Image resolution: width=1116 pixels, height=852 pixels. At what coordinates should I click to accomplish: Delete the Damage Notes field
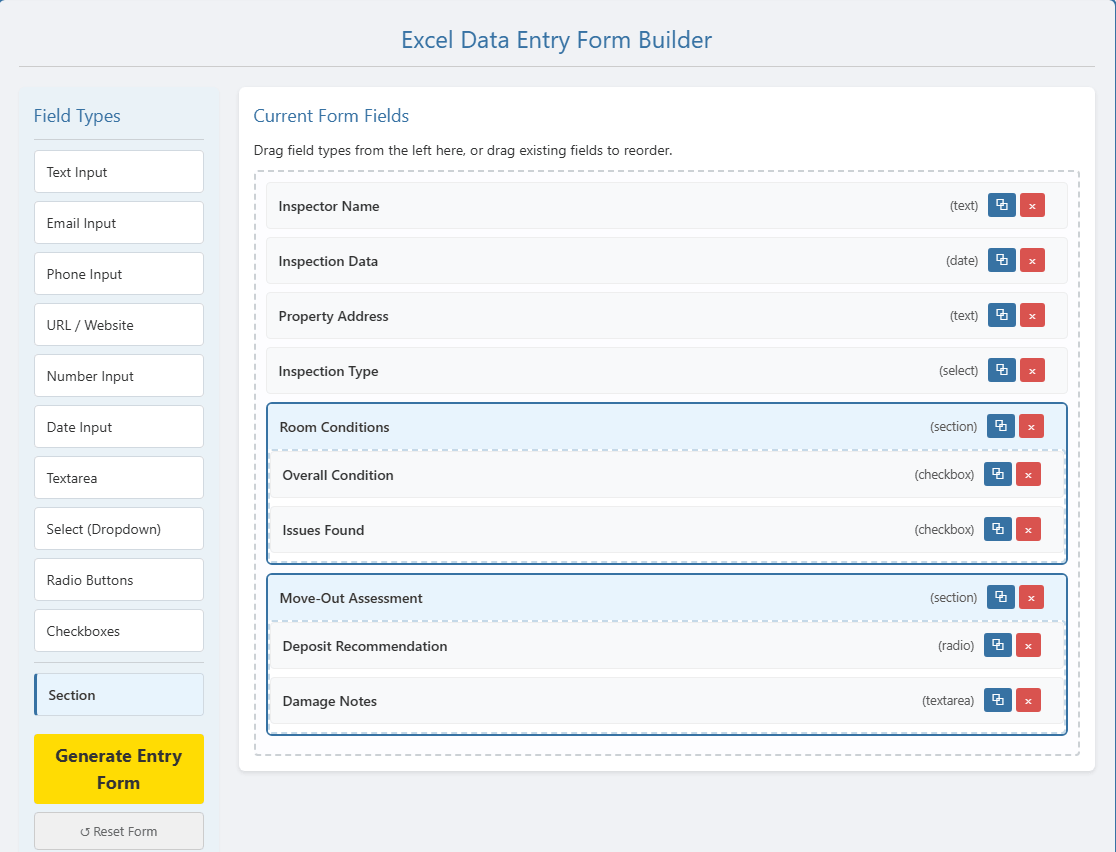[x=1028, y=700]
